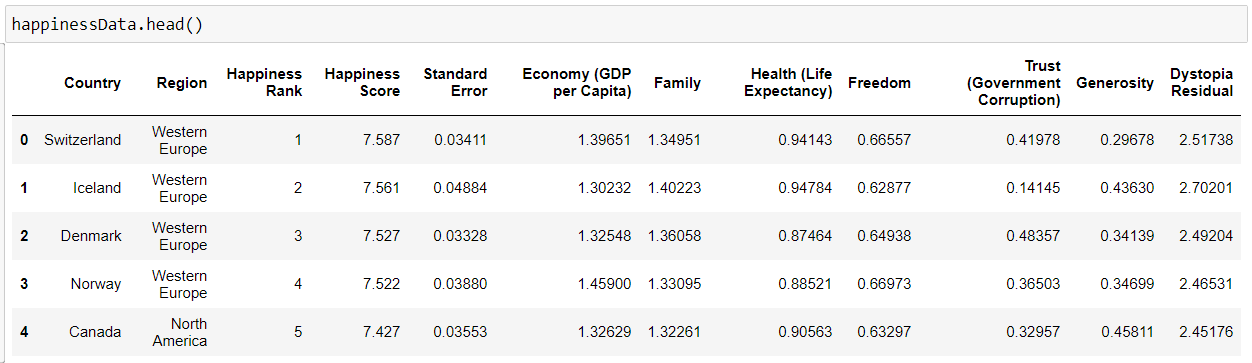The width and height of the screenshot is (1252, 363).
Task: Click the Dystopia Residual column header
Action: point(1201,83)
